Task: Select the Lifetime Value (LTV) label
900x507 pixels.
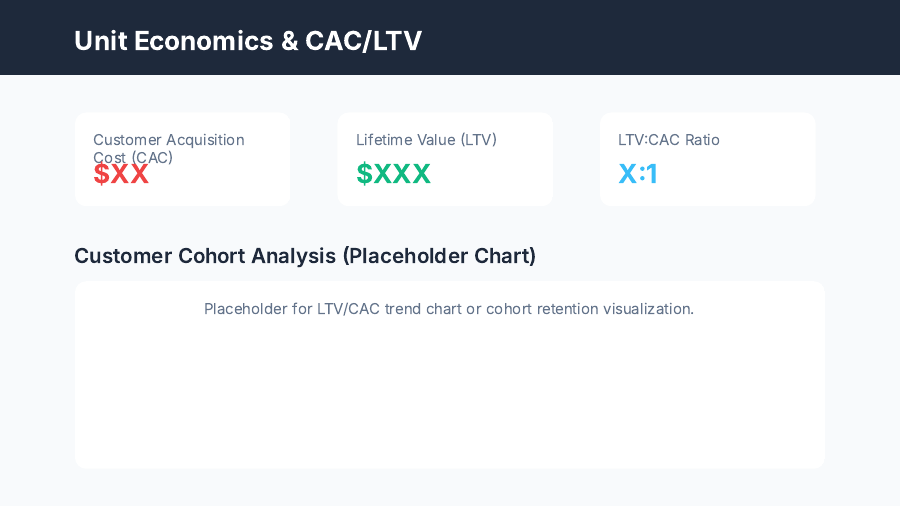Action: pos(426,140)
